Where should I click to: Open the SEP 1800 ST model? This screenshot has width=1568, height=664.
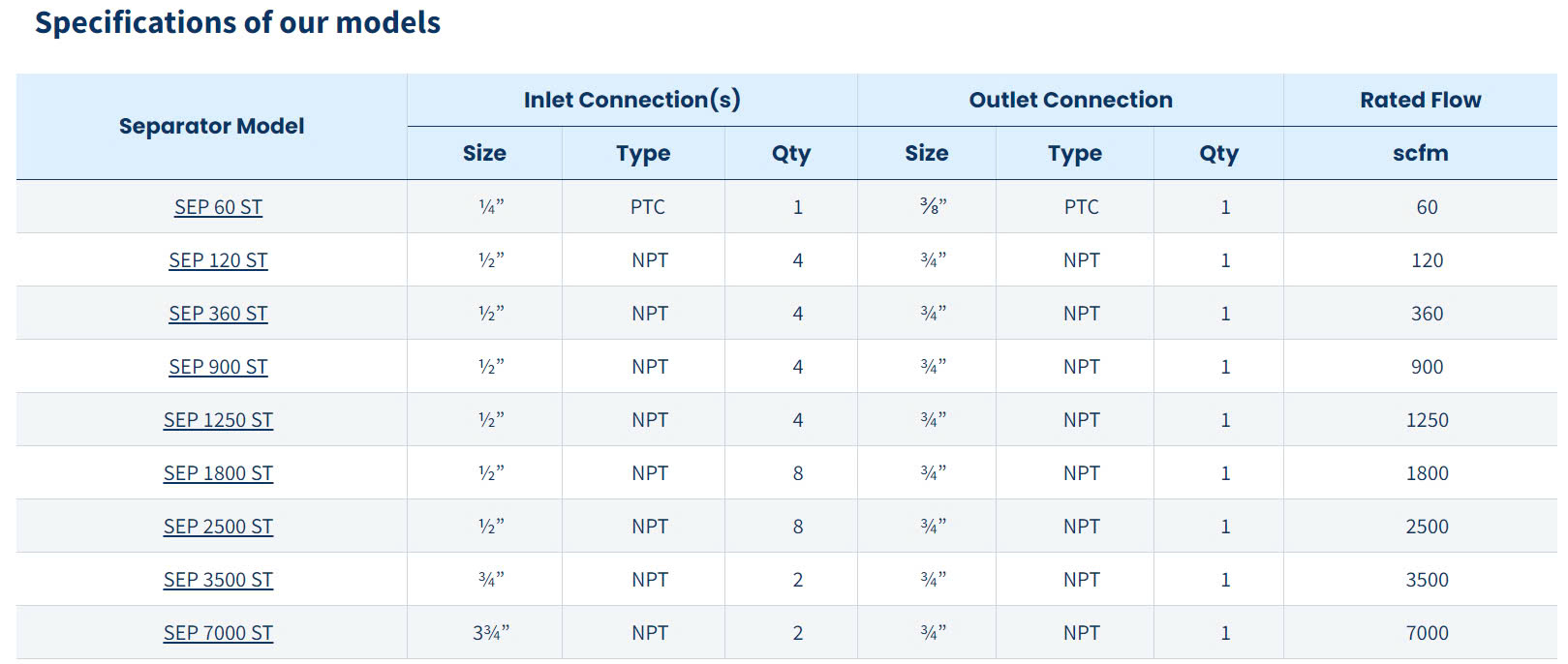tap(218, 473)
